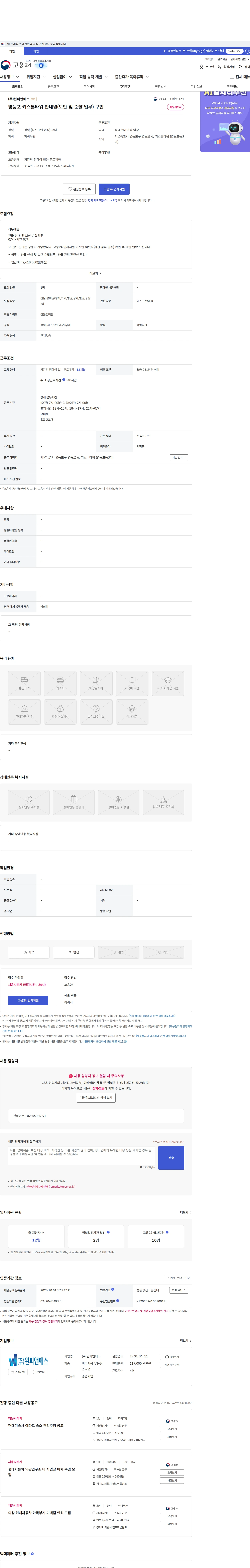Expand the 채용정보 menu

pyautogui.click(x=10, y=77)
